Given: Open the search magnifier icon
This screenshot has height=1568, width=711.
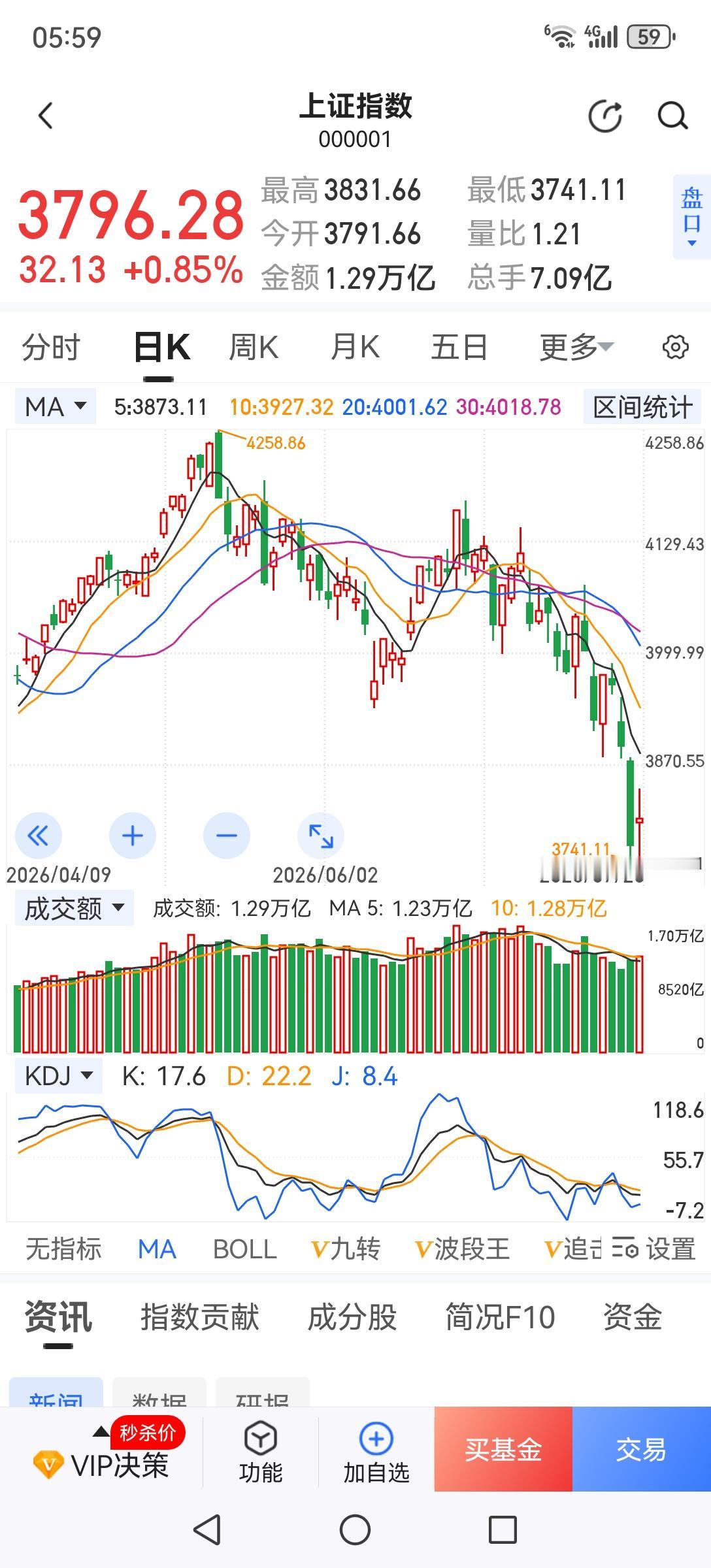Looking at the screenshot, I should pos(672,117).
